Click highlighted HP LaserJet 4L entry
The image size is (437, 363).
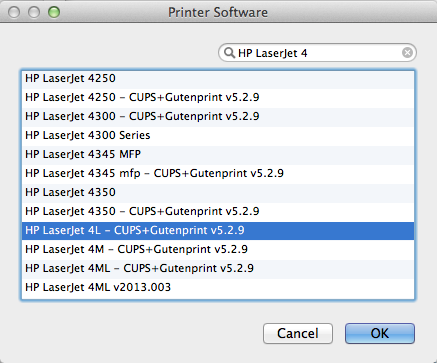(x=218, y=230)
